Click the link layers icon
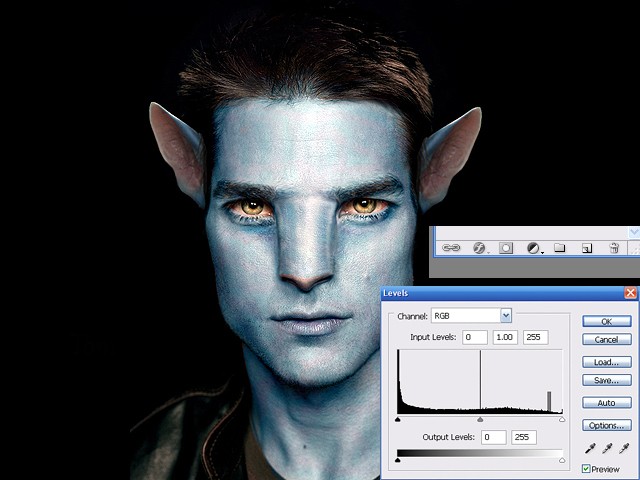This screenshot has width=640, height=480. pyautogui.click(x=451, y=248)
